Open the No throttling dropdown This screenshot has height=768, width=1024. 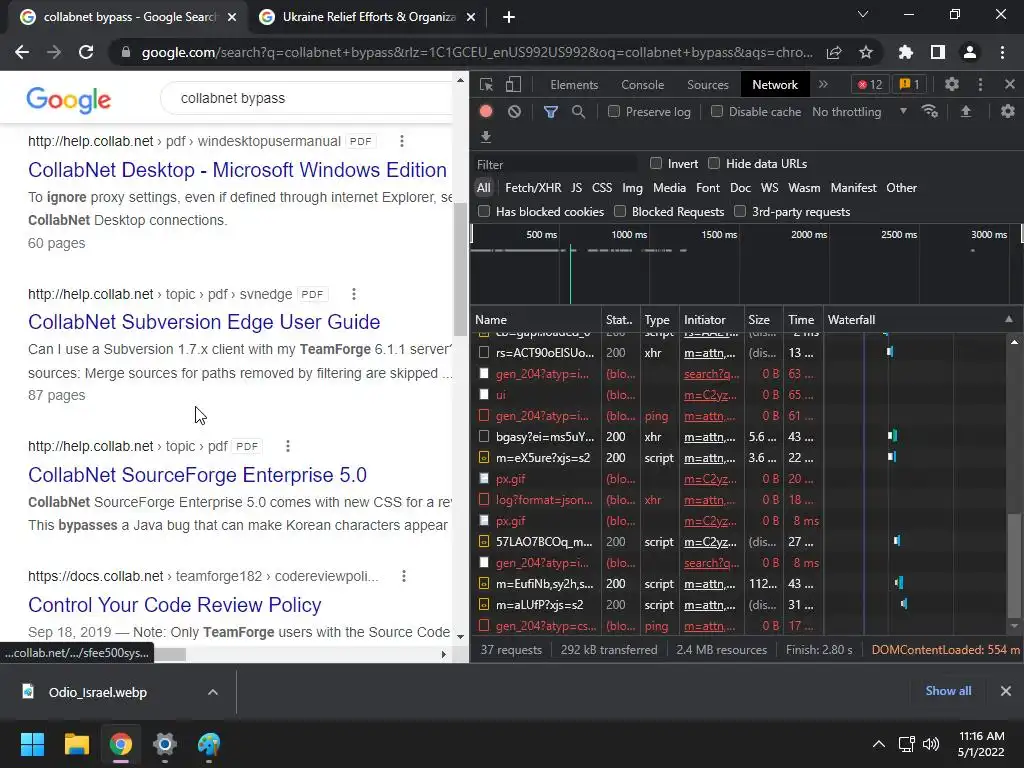click(x=860, y=112)
